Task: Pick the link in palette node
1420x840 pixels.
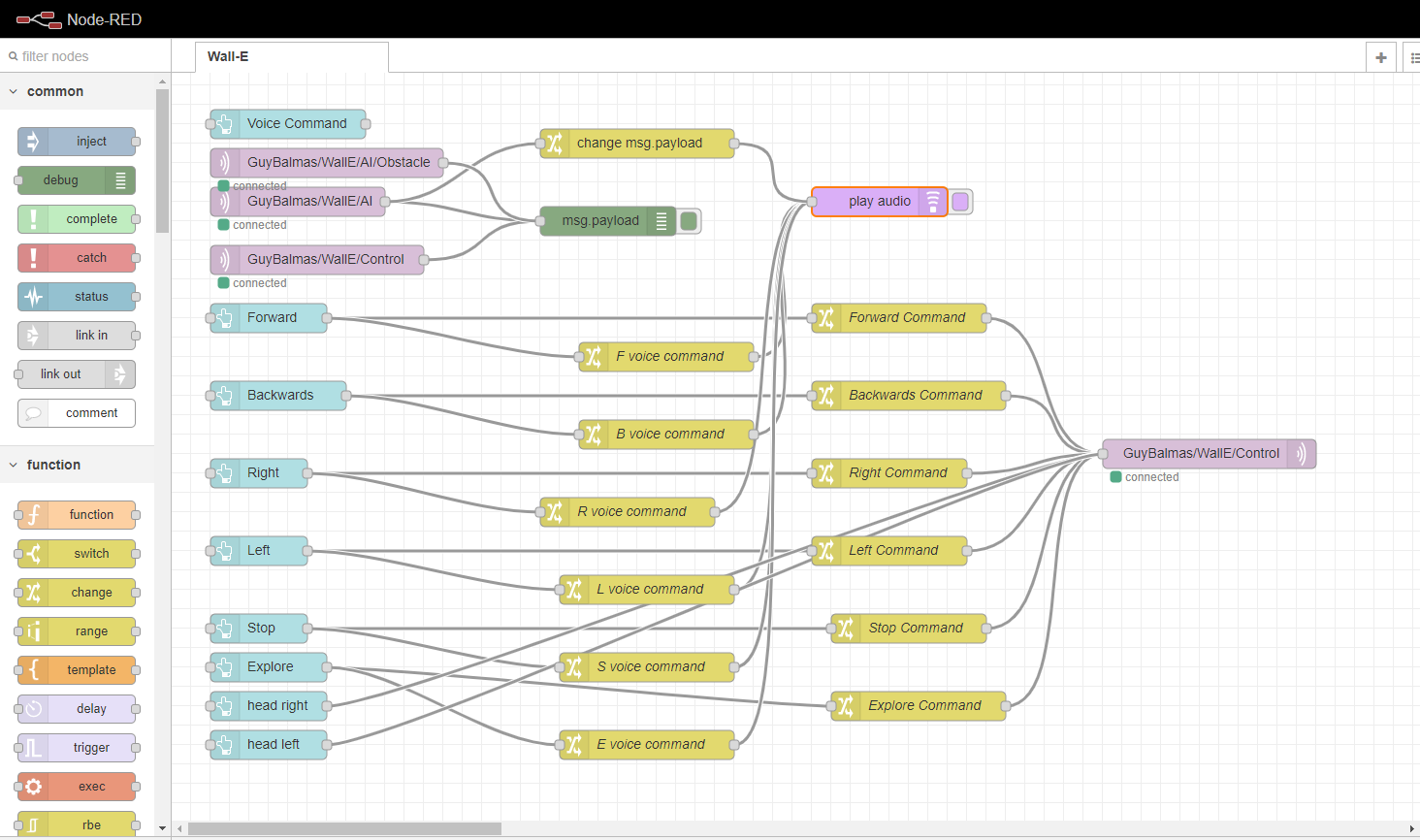Action: [x=77, y=336]
